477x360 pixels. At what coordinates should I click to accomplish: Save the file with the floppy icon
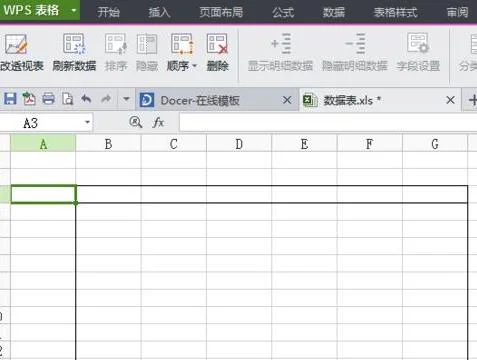pyautogui.click(x=10, y=99)
